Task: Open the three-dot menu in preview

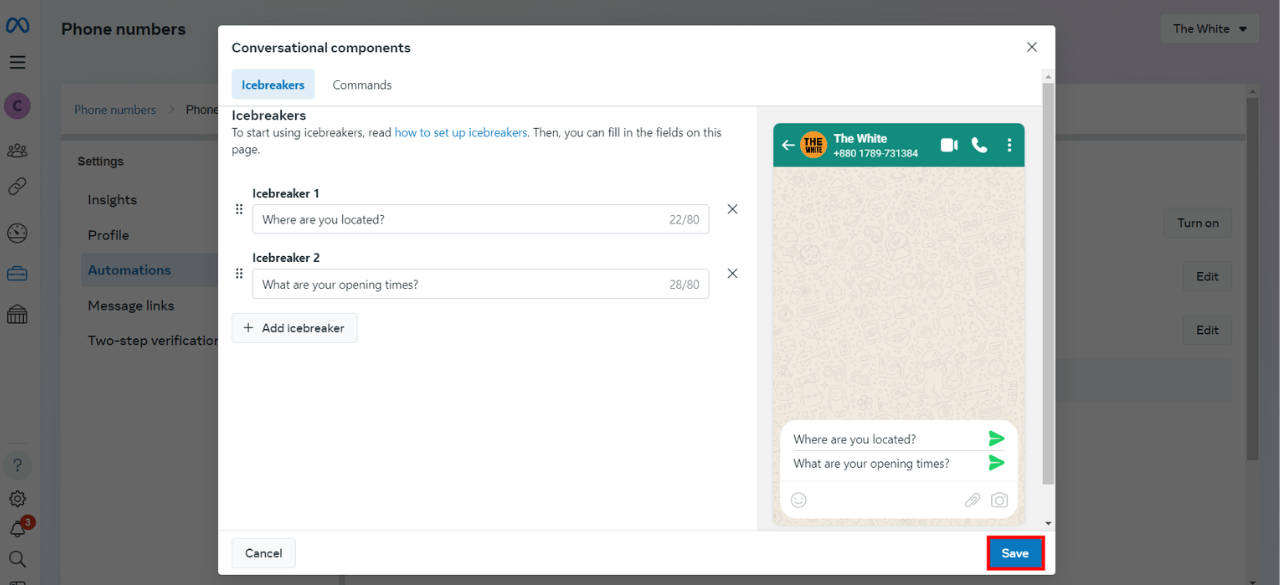Action: pos(1009,145)
